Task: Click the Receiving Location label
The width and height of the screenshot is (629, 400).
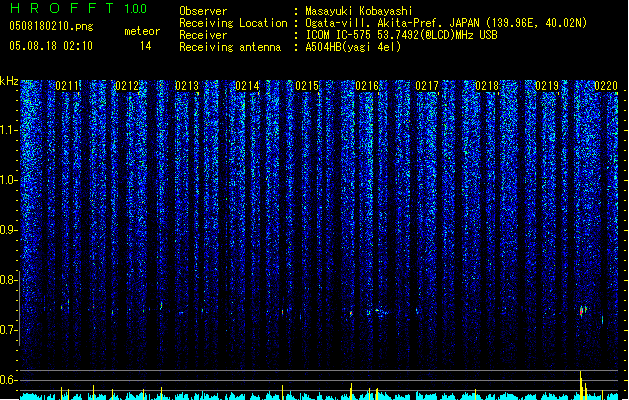Action: click(233, 23)
